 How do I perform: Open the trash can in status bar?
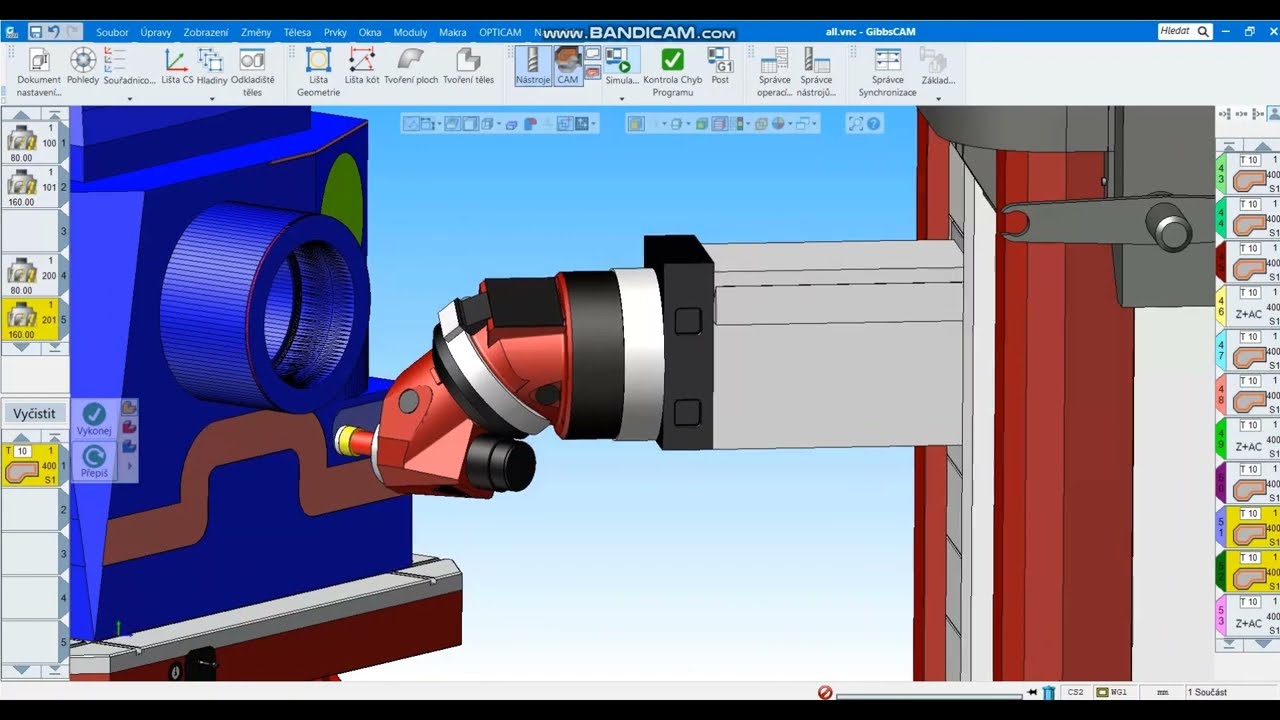pyautogui.click(x=1048, y=692)
